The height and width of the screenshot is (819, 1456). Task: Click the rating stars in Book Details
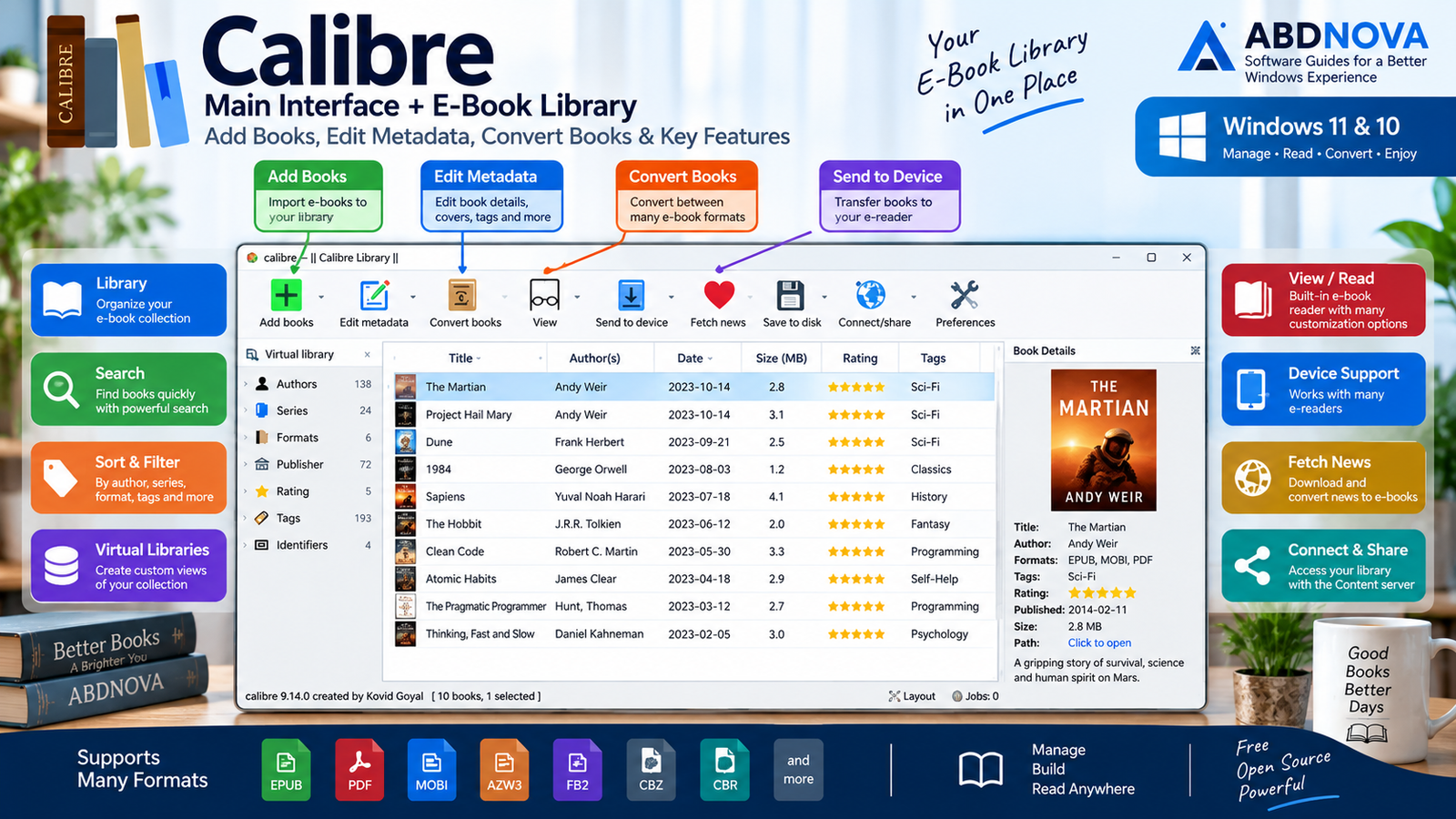point(1102,592)
